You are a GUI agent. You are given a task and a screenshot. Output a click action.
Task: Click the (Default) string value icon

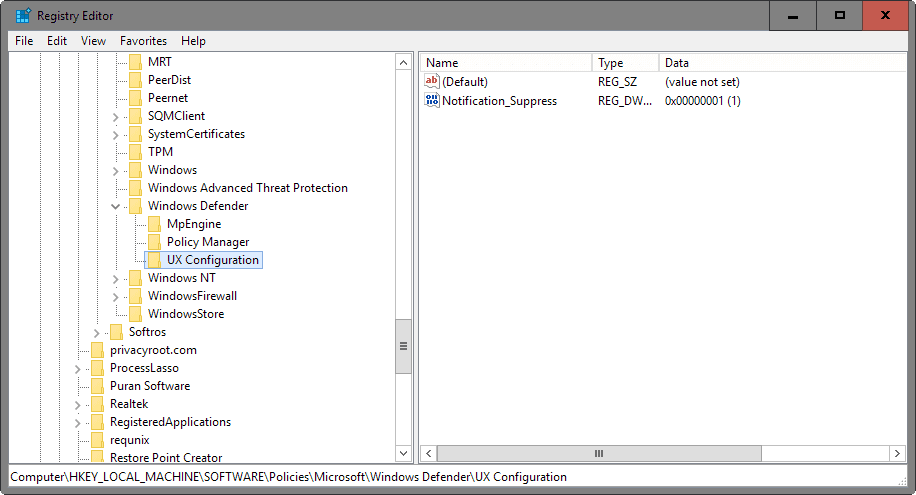(432, 81)
